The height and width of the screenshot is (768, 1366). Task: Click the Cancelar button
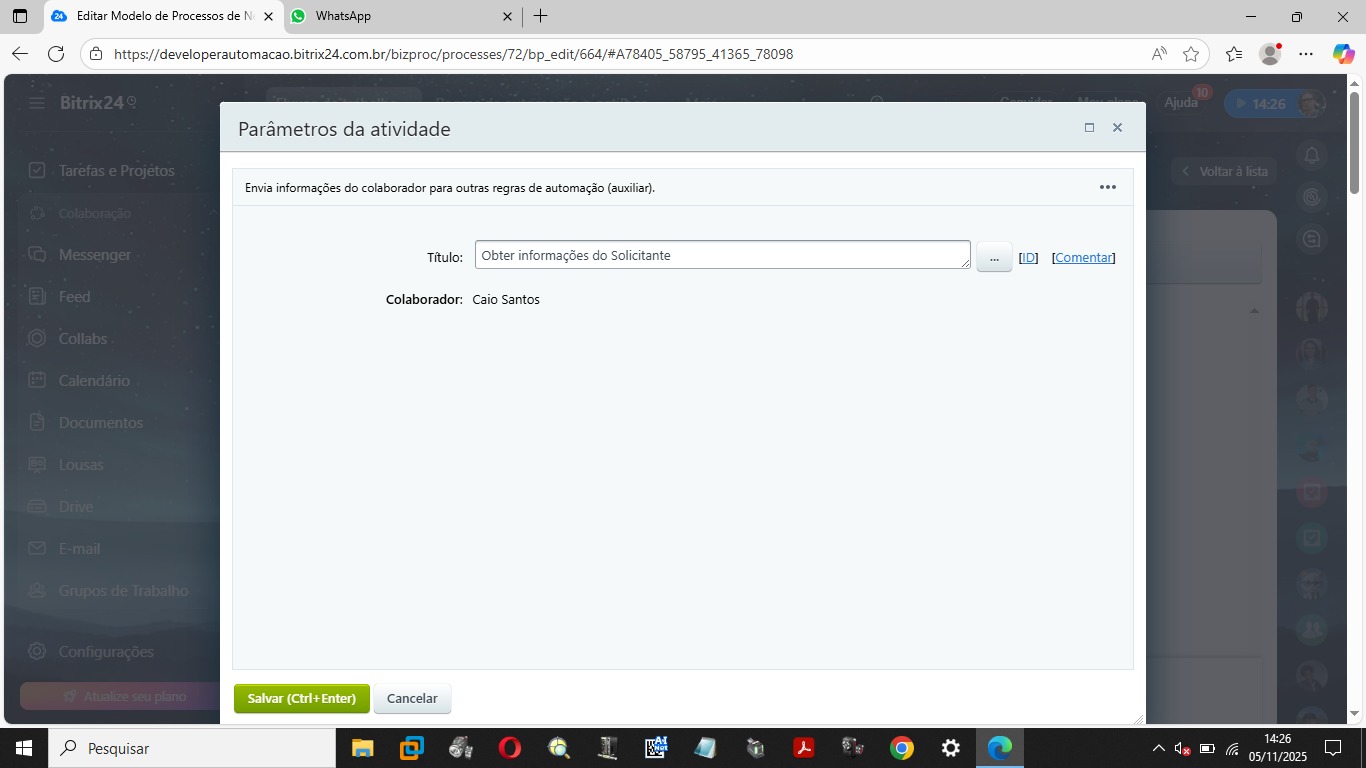click(x=412, y=698)
